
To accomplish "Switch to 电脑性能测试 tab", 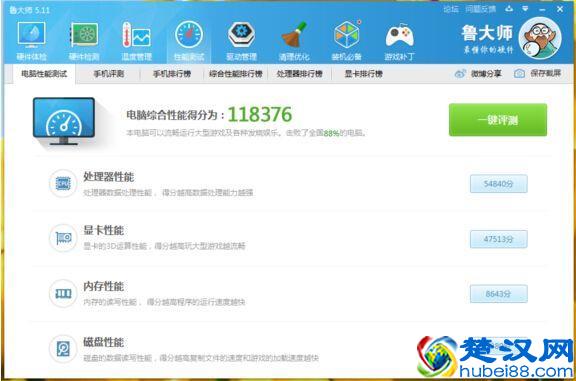I will 44,74.
